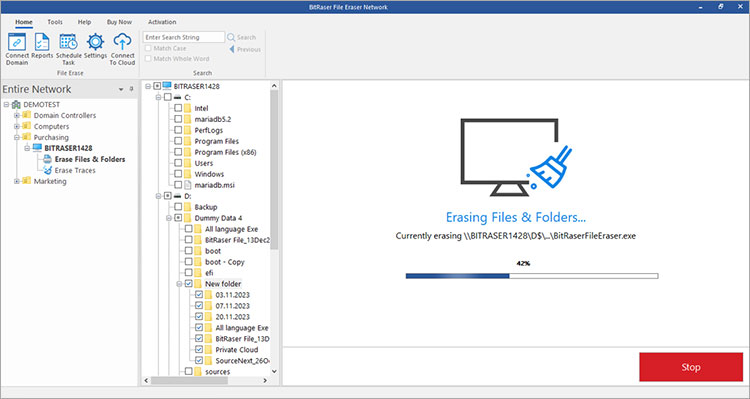The width and height of the screenshot is (750, 399).
Task: Check the Program Files checkbox
Action: [x=178, y=141]
